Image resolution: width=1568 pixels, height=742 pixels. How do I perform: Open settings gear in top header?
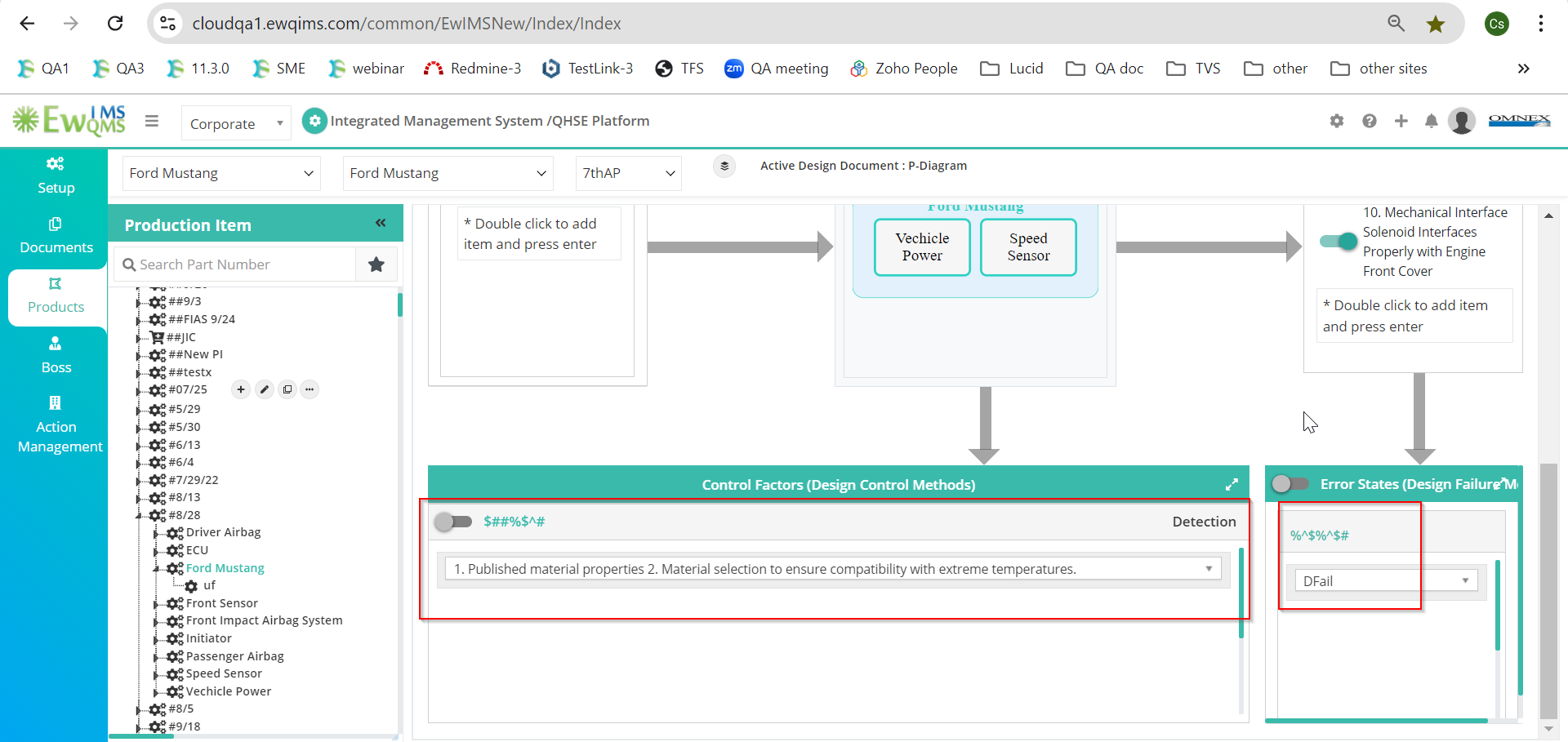(1337, 121)
